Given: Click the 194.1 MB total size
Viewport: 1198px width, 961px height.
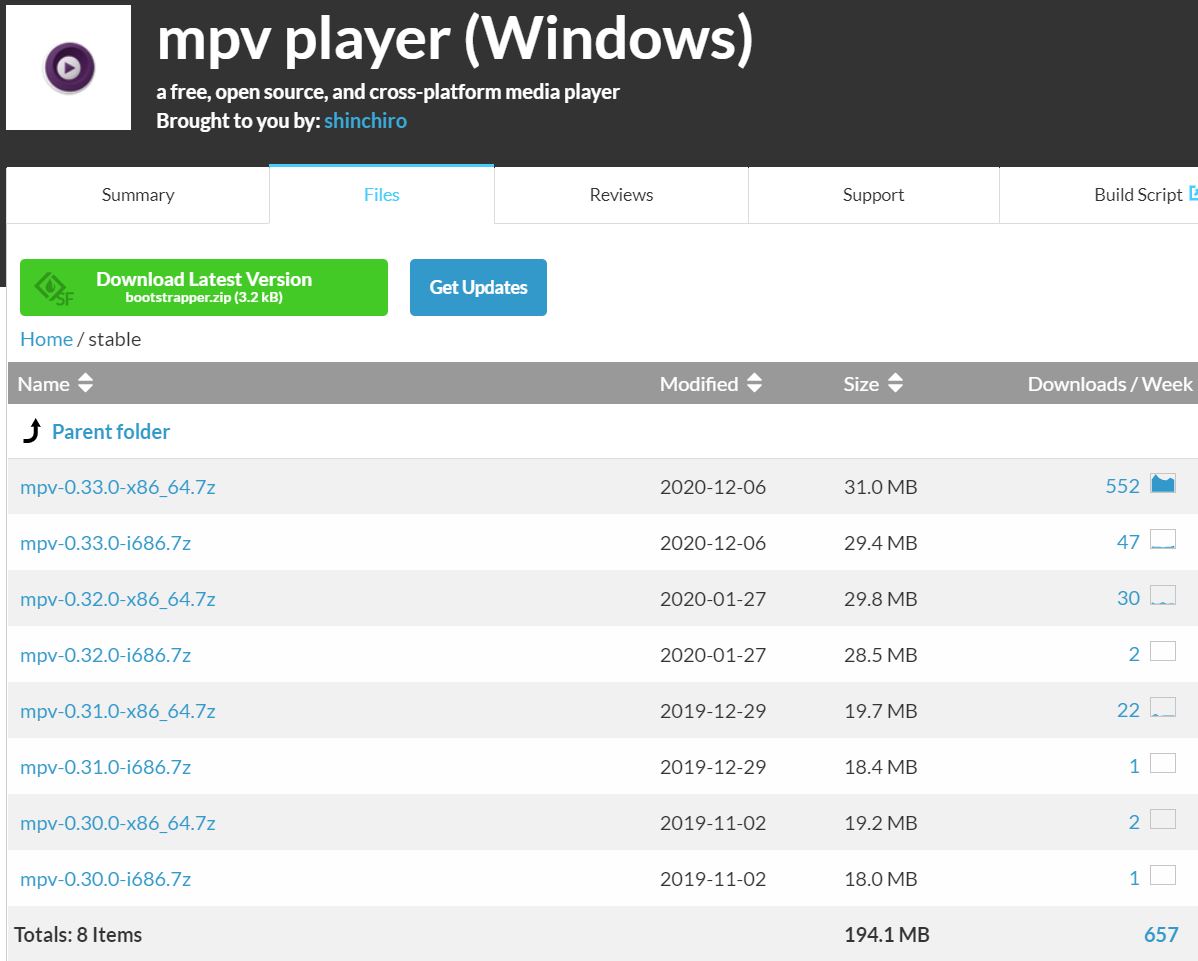Looking at the screenshot, I should pos(886,934).
